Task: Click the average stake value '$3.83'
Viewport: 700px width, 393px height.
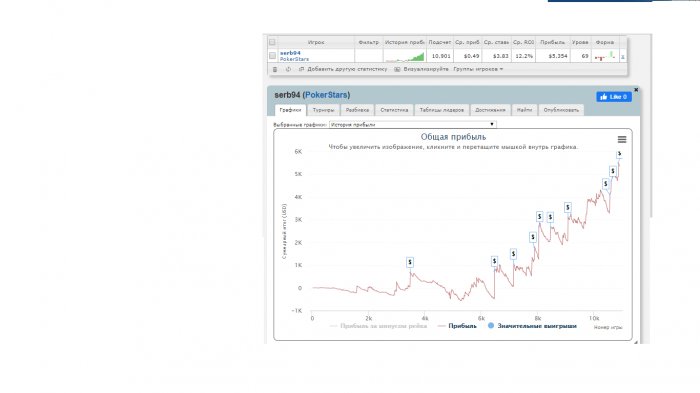Action: tap(500, 56)
